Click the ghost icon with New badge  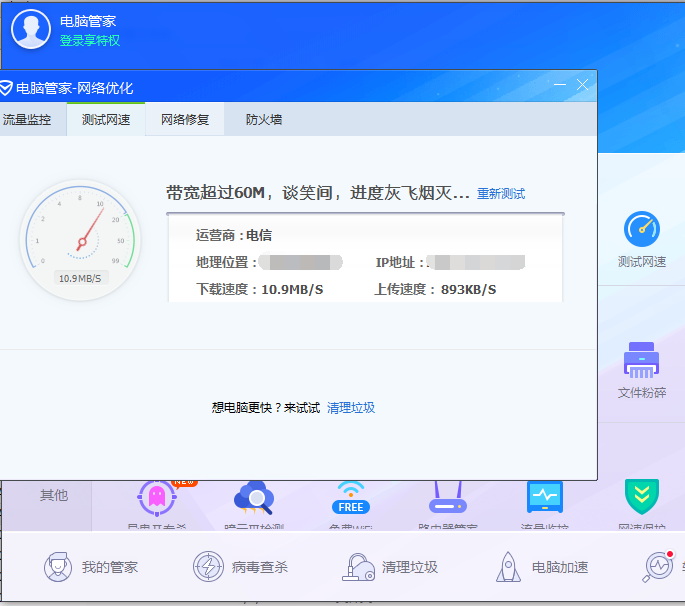157,496
